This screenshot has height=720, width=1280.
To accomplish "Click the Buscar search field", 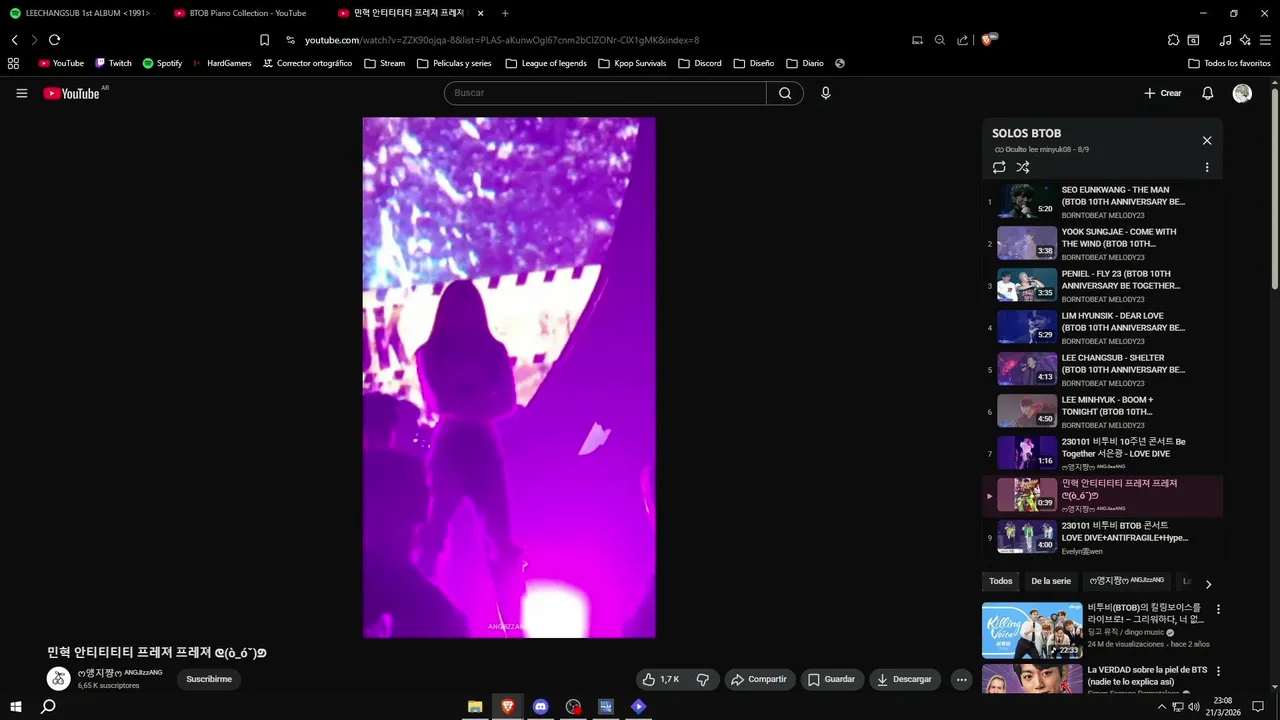I will coord(605,93).
